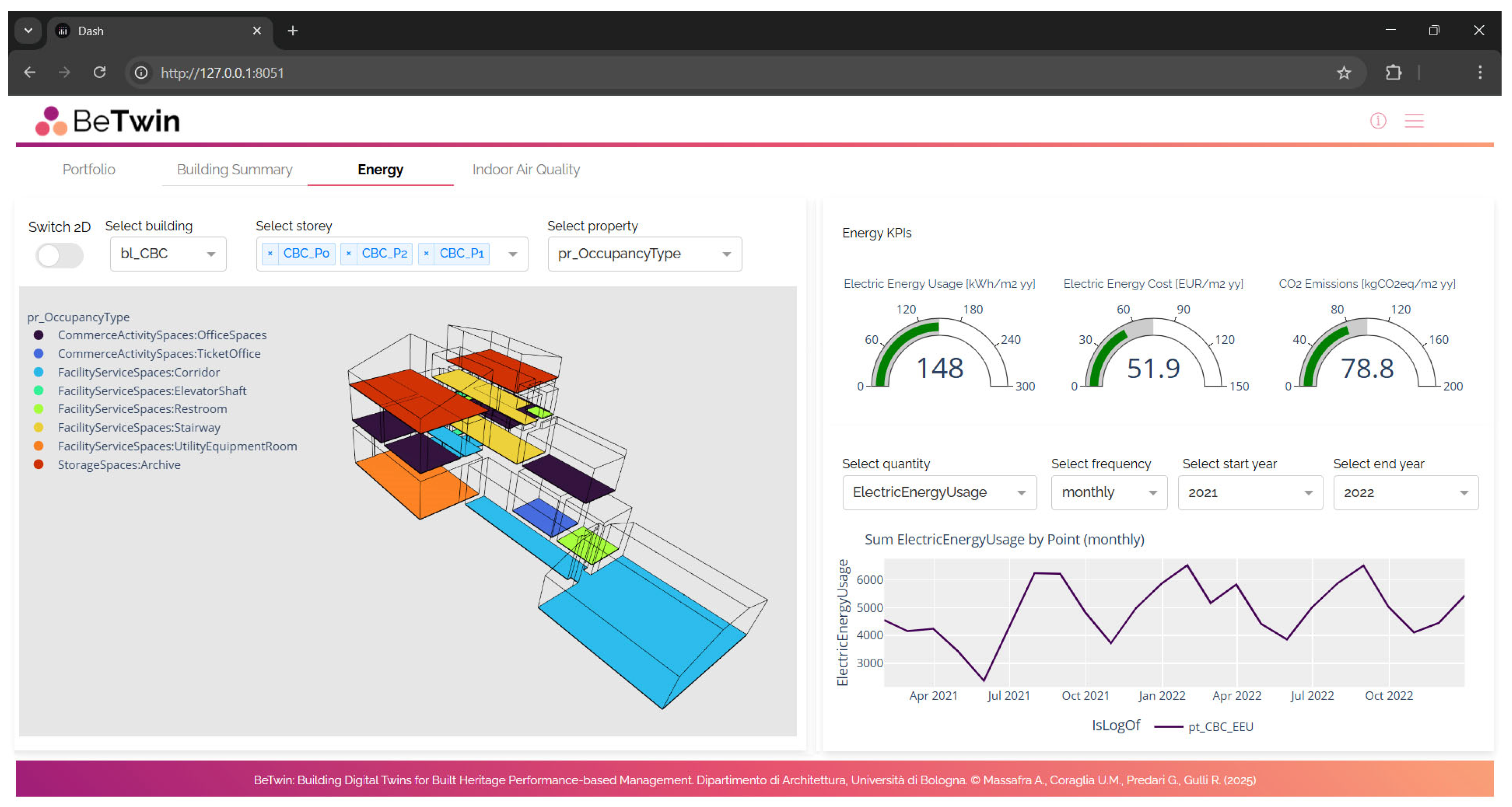Open the Building Summary tab

(234, 170)
